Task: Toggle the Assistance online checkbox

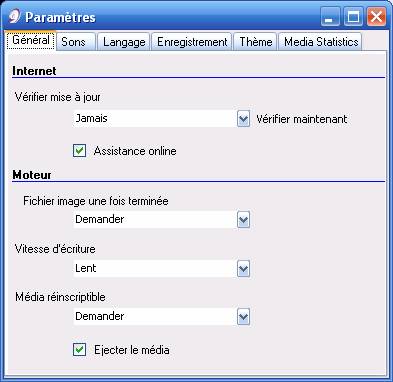Action: [79, 151]
